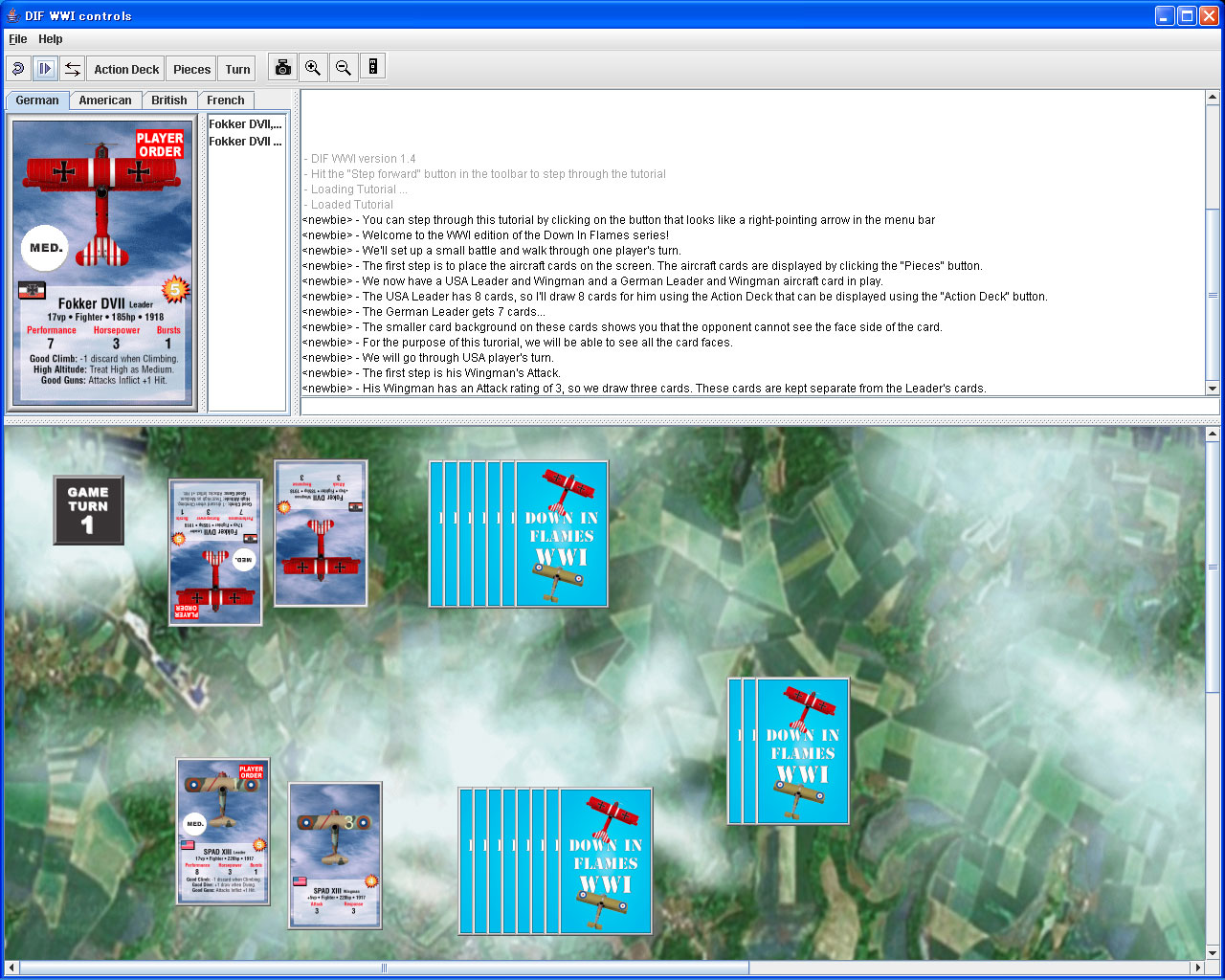This screenshot has width=1225, height=980.
Task: Click the double-arrow step-back toolbar icon
Action: pyautogui.click(x=74, y=68)
